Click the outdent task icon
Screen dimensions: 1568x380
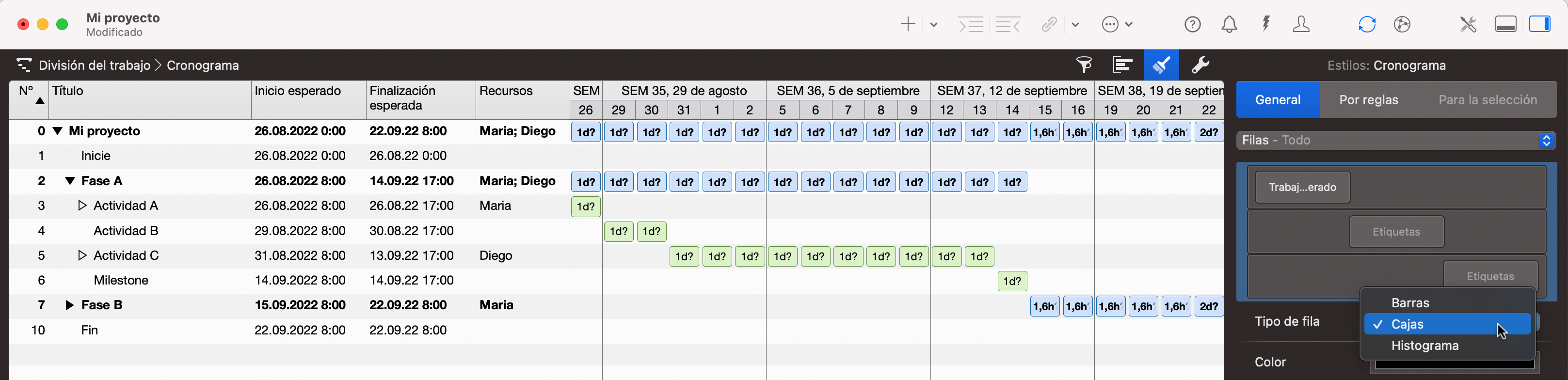(1008, 25)
